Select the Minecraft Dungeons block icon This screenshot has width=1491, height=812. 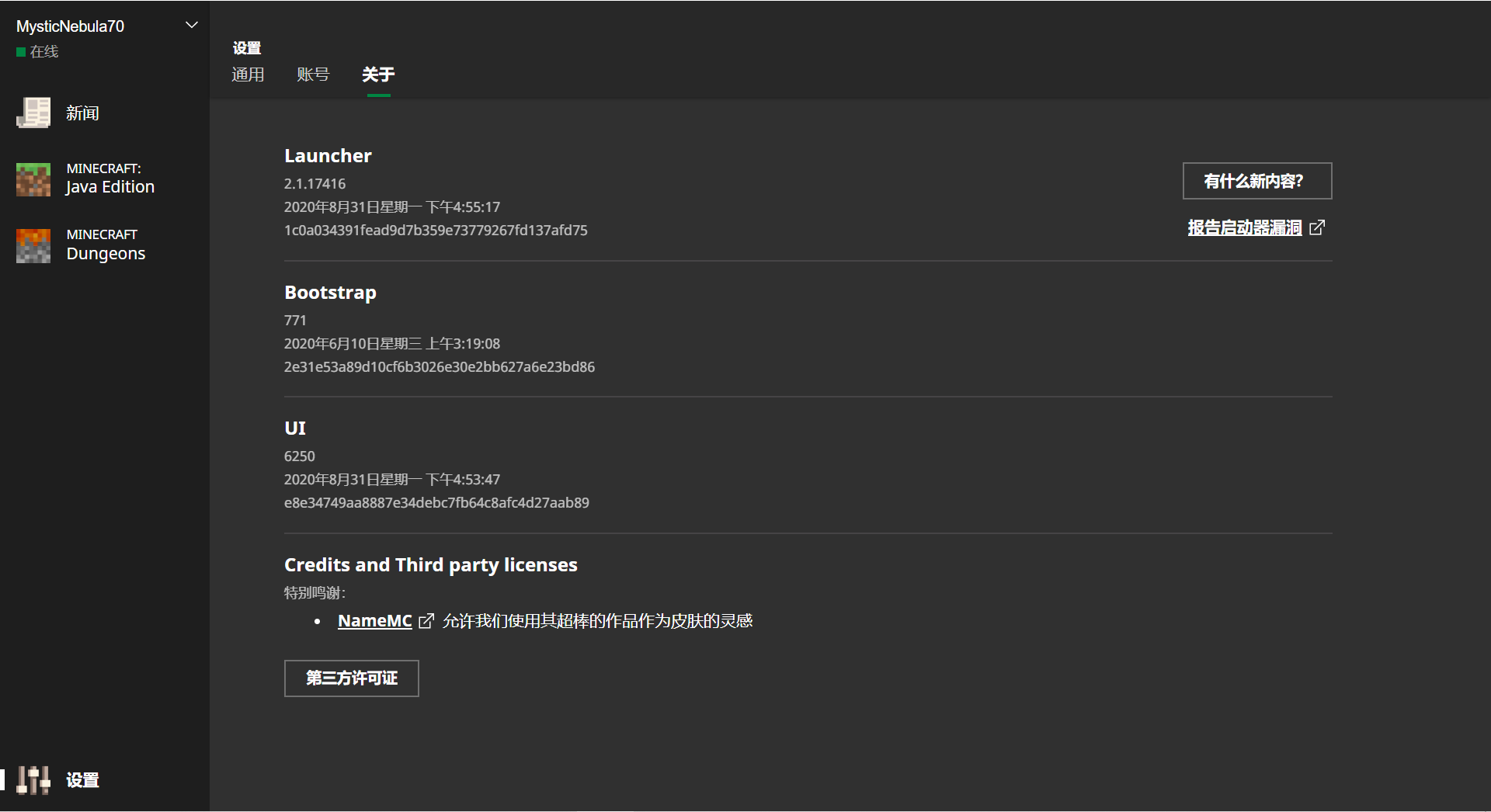click(x=33, y=245)
